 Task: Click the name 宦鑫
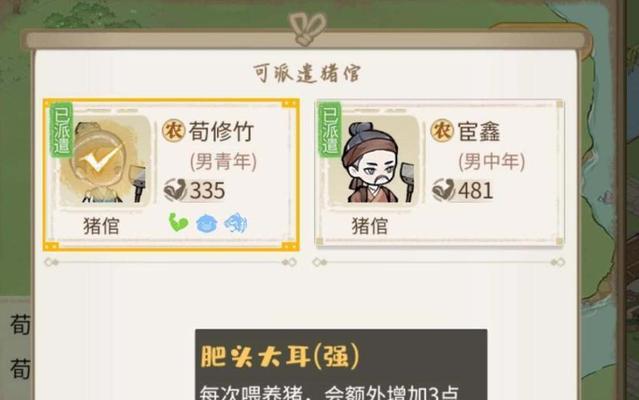[479, 132]
